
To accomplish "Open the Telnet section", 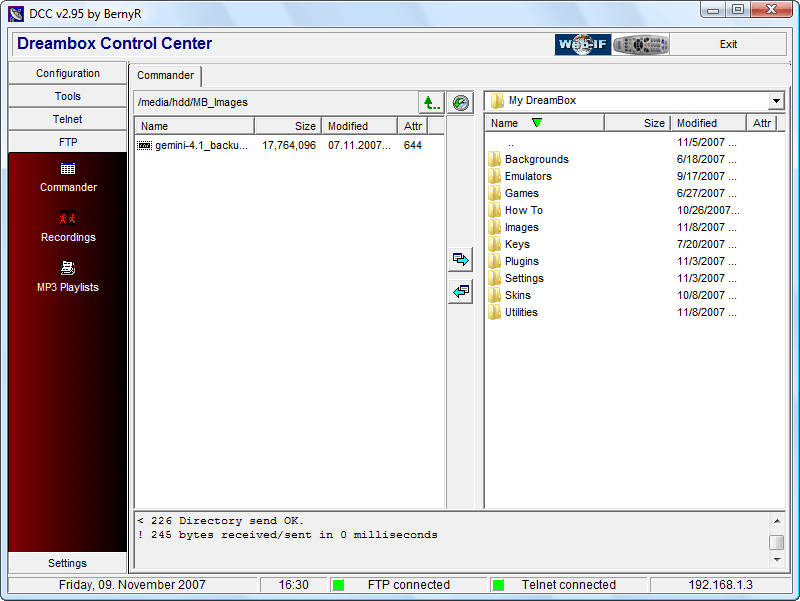I will 68,119.
